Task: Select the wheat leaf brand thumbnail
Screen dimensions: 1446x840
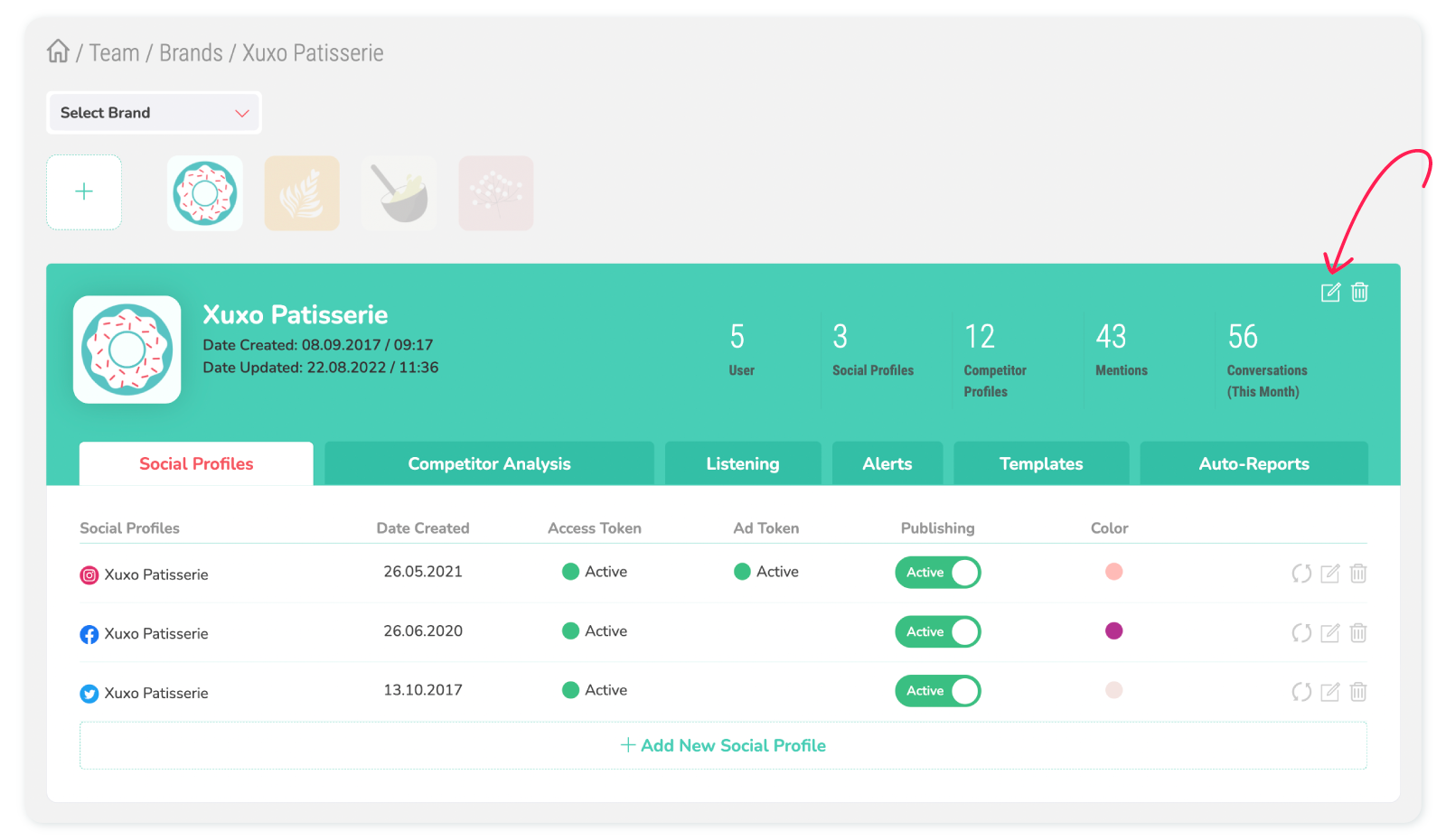Action: point(302,193)
